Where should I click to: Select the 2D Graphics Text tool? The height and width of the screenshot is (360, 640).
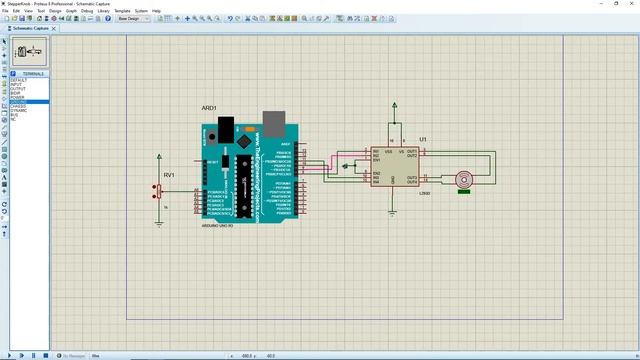click(x=4, y=178)
